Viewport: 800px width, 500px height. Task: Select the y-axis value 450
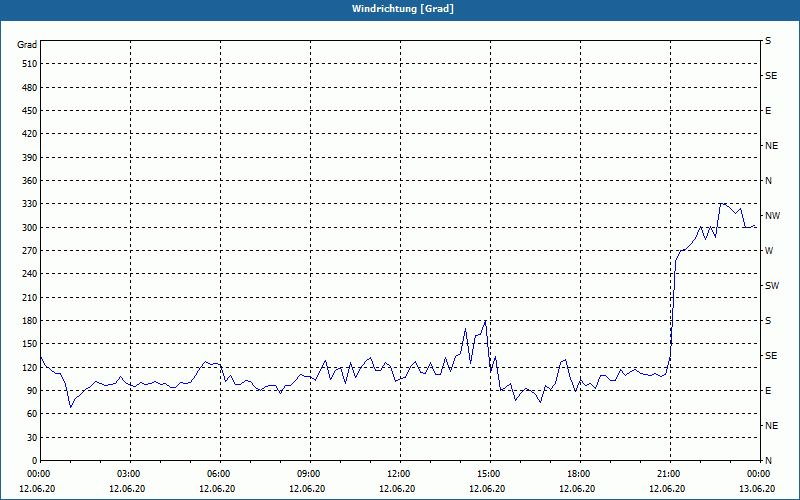coord(30,111)
